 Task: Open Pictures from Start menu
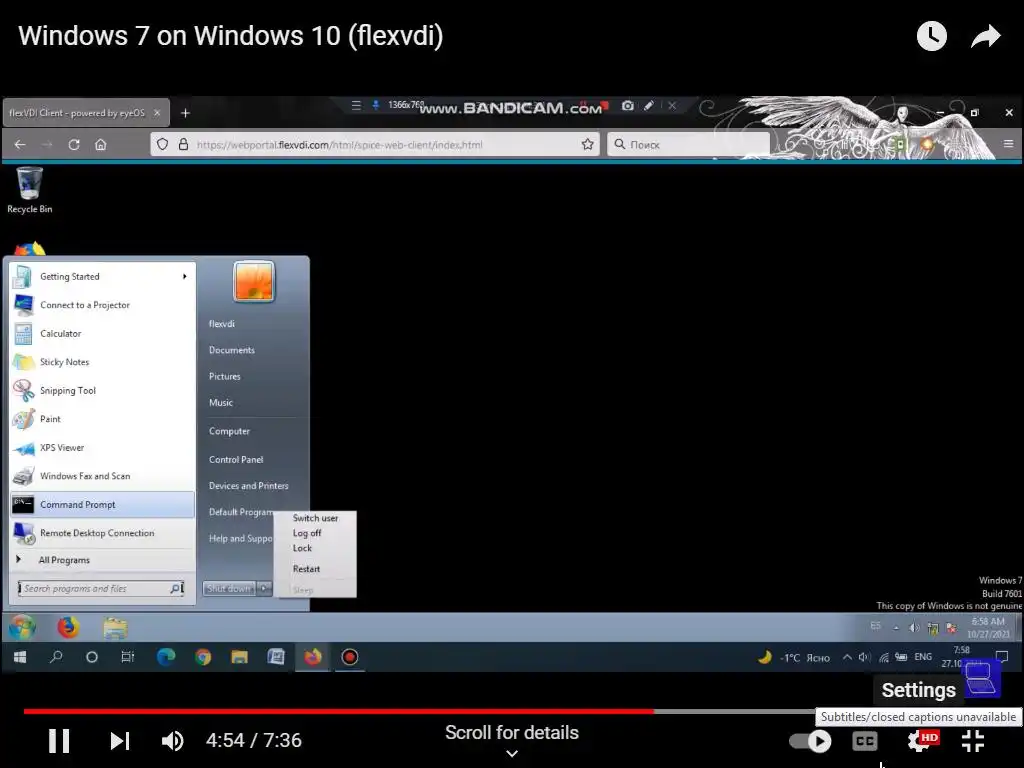click(225, 376)
